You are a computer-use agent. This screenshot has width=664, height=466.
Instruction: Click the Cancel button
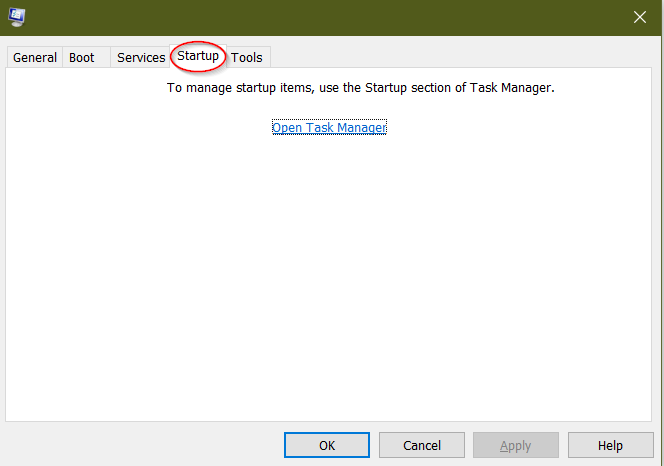[422, 445]
